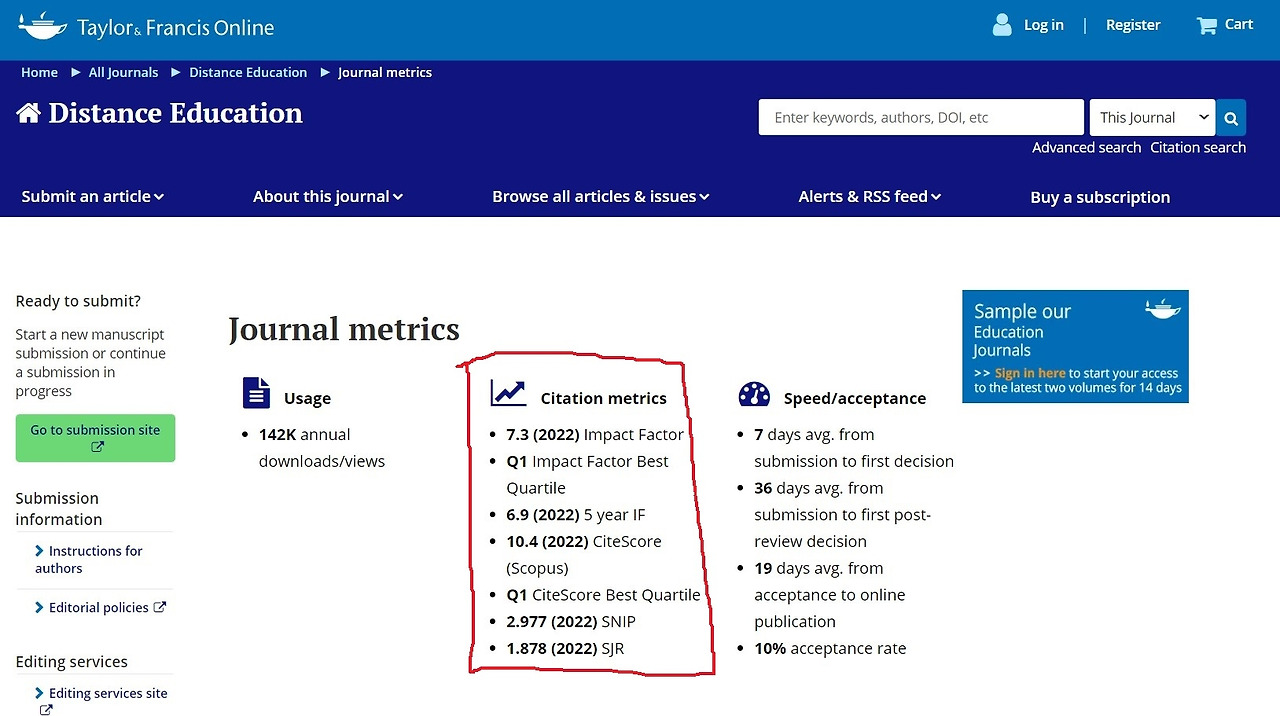The image size is (1280, 716).
Task: Click 7 days avg. first decision text
Action: tap(854, 448)
